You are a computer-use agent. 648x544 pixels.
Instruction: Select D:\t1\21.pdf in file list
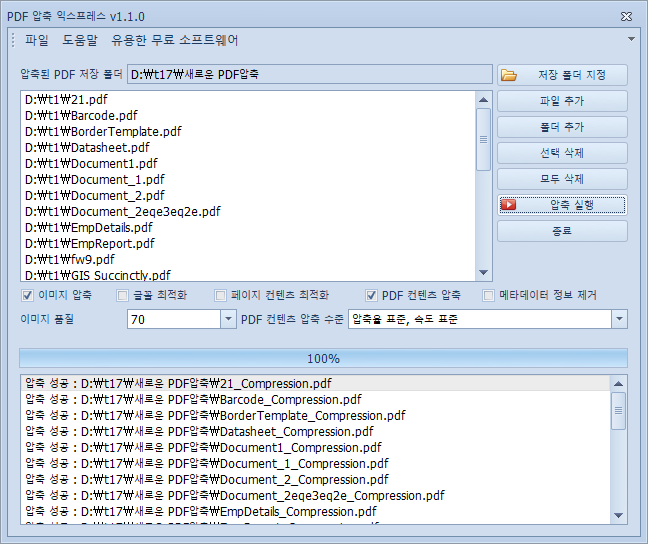[x=248, y=100]
